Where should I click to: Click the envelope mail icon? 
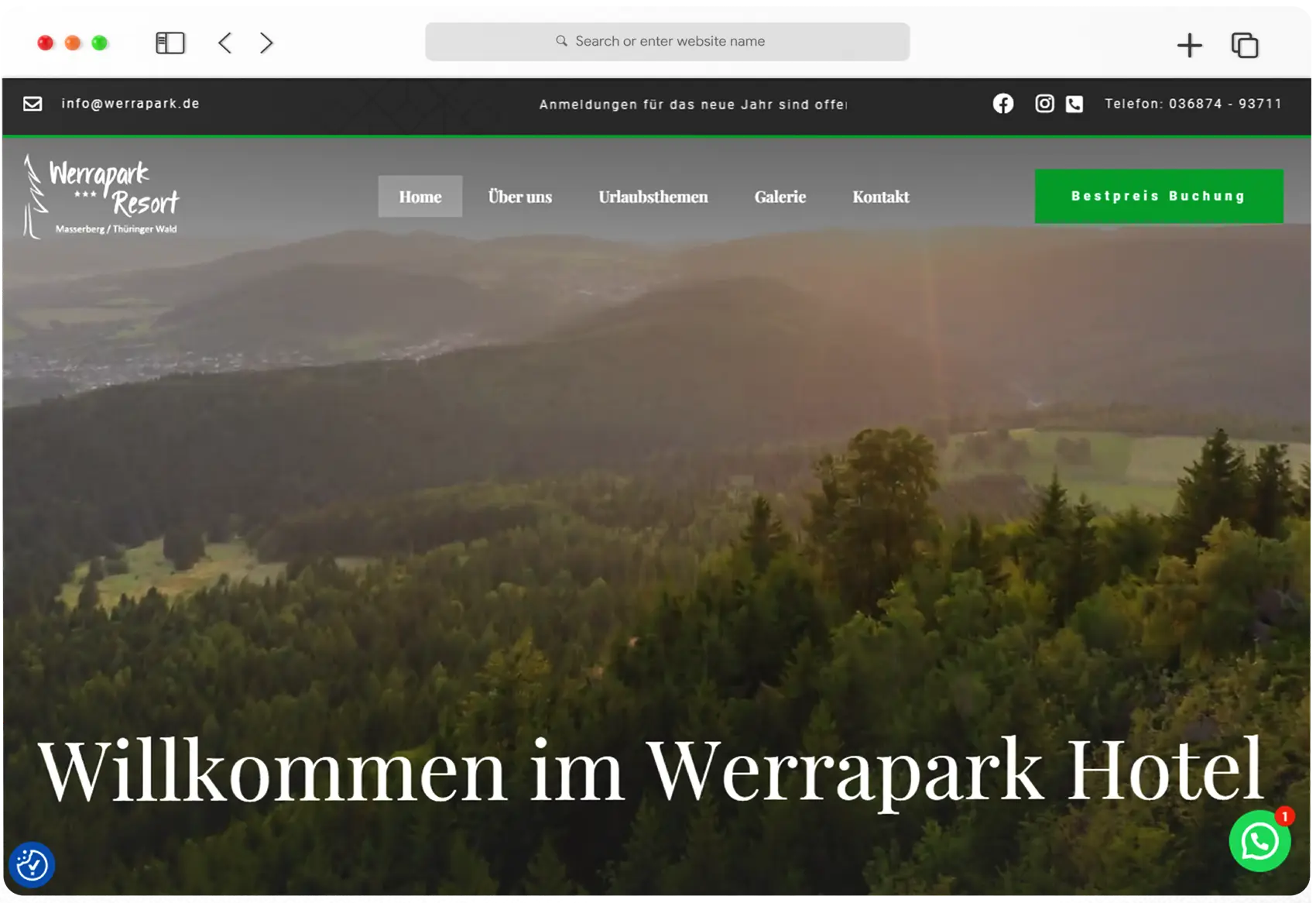[33, 104]
